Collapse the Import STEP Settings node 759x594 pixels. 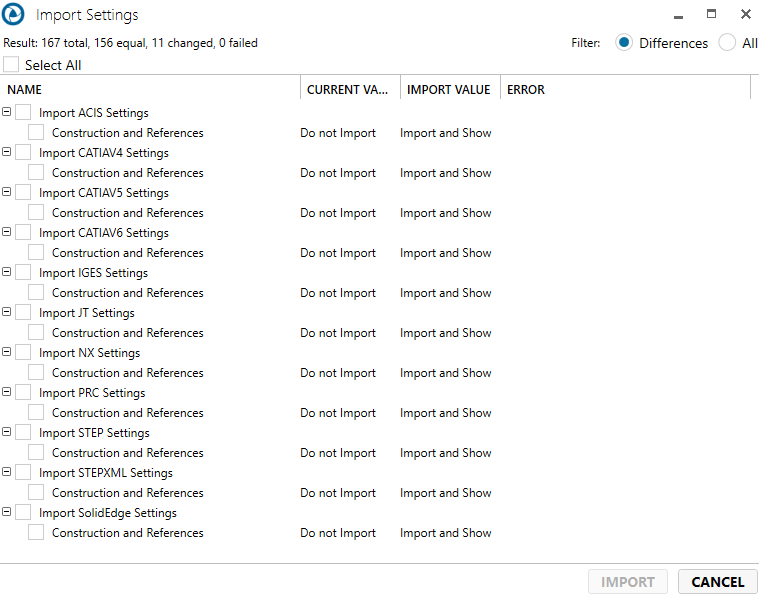coord(7,432)
